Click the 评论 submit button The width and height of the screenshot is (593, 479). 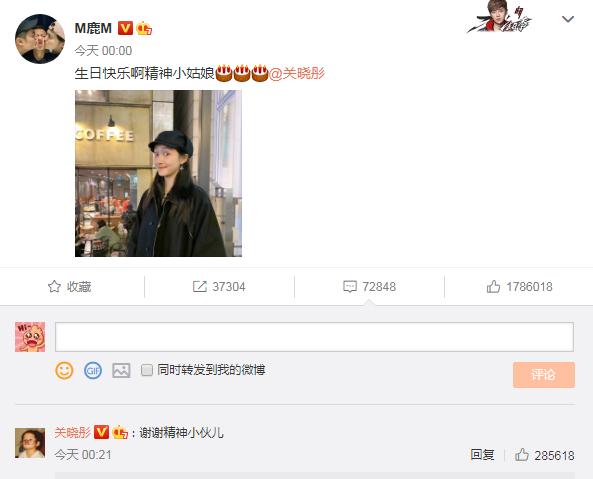[x=544, y=375]
